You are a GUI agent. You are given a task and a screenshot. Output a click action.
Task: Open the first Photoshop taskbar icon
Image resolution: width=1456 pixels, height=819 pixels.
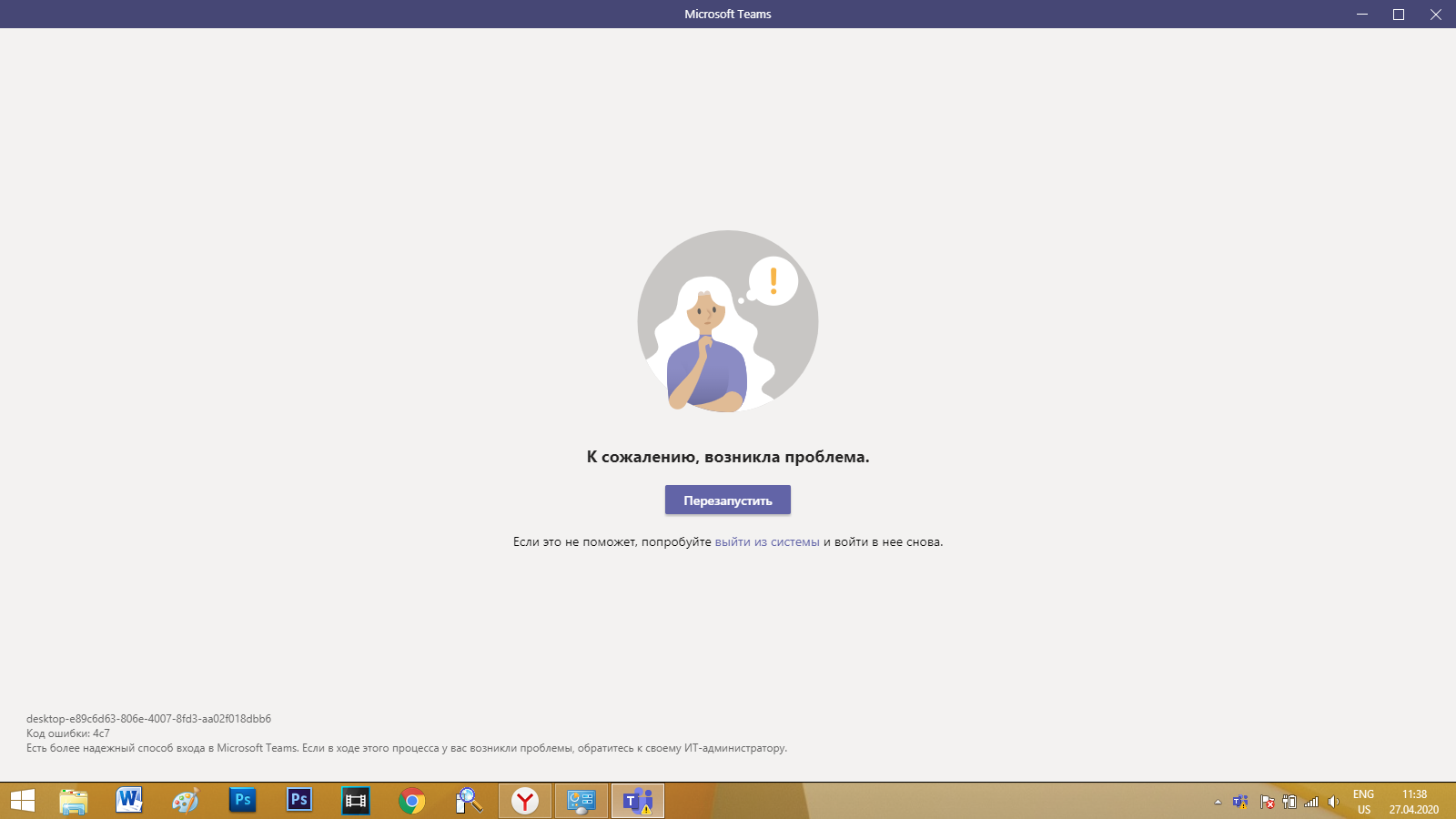[x=243, y=801]
